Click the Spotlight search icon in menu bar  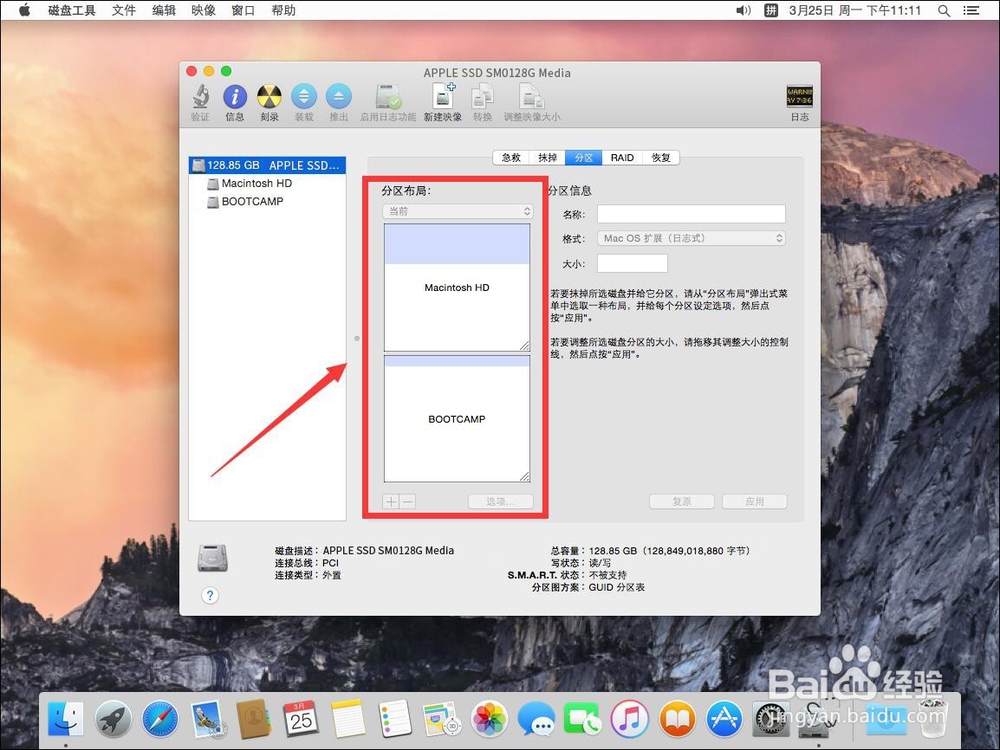944,10
